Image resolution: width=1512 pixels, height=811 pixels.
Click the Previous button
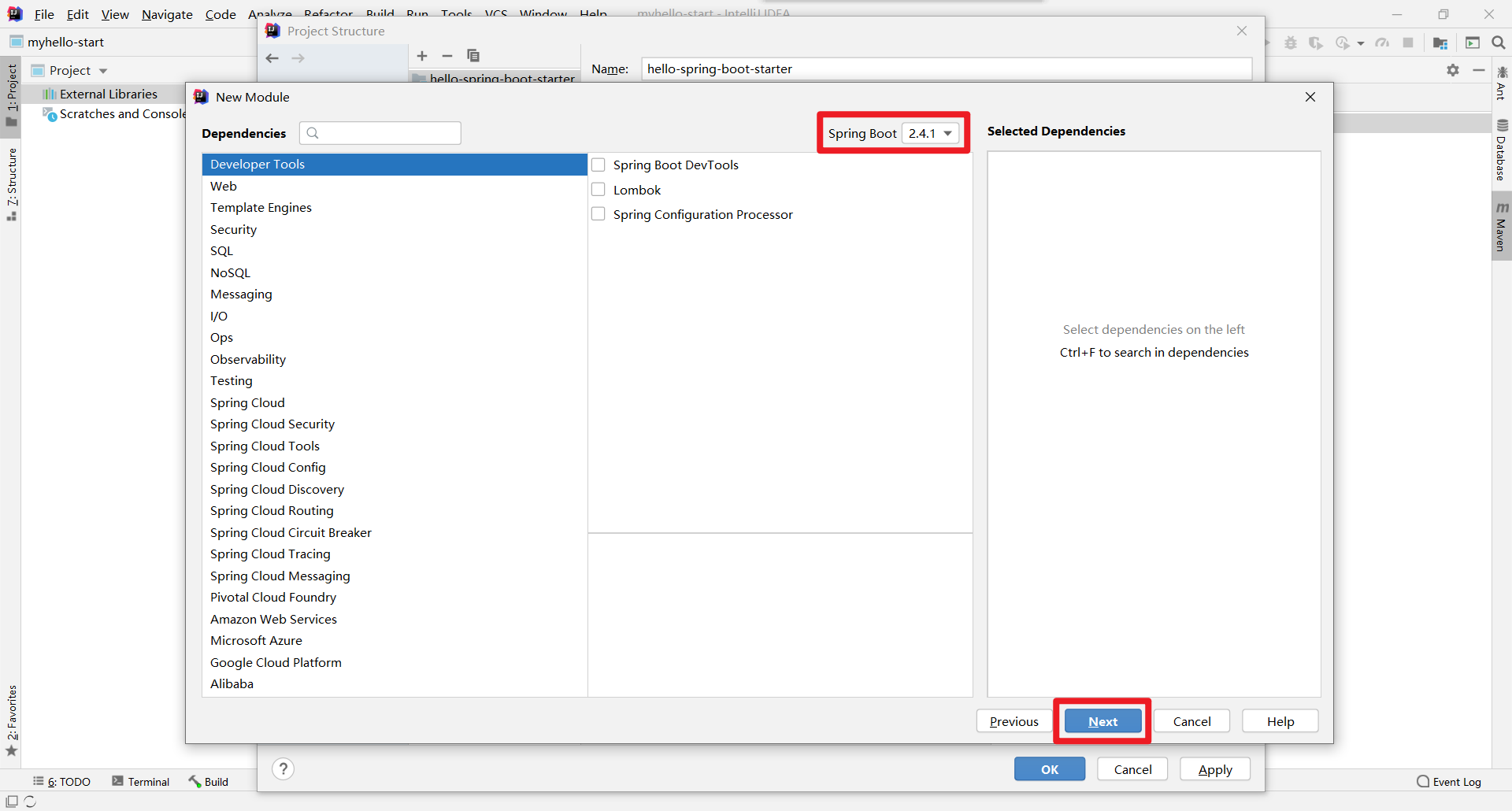point(1014,721)
